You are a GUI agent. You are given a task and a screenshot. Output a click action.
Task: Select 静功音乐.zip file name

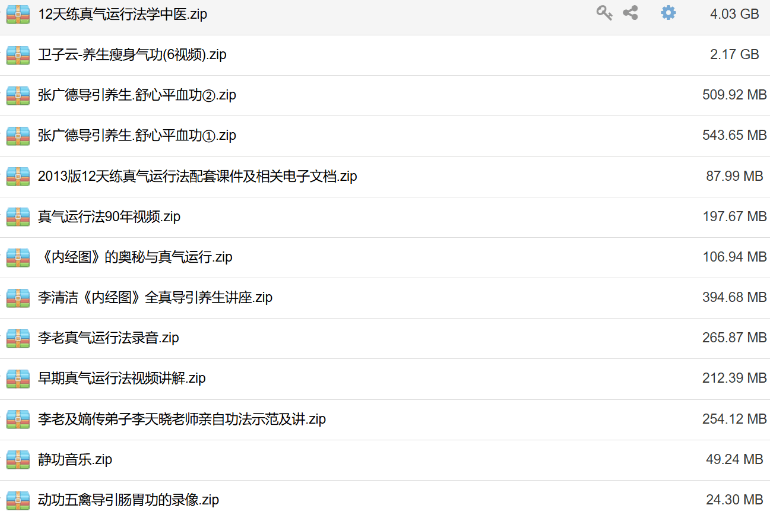tap(75, 459)
